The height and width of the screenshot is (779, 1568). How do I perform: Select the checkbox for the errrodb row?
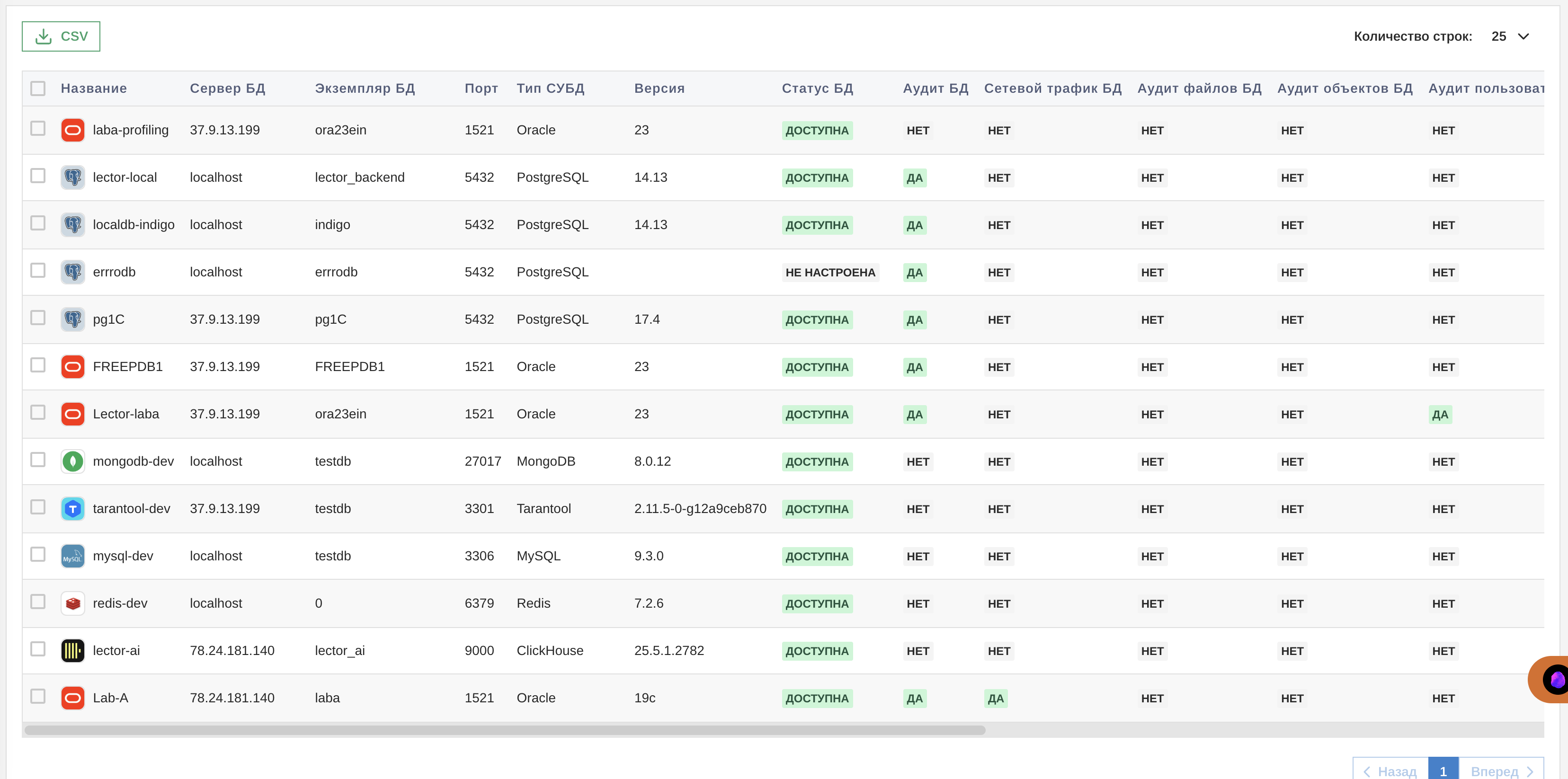38,270
